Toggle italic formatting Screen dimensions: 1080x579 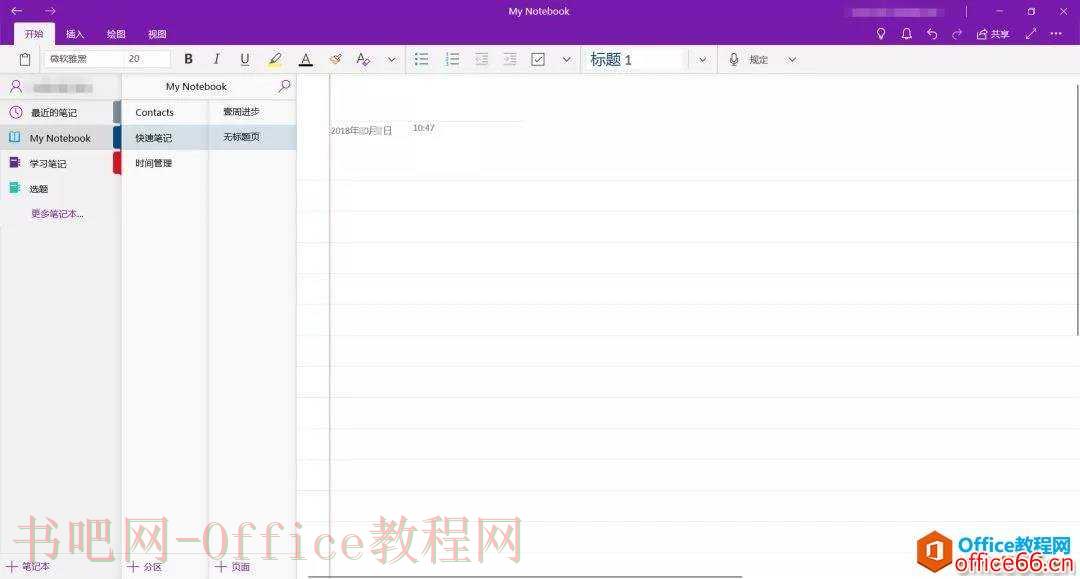(x=216, y=59)
